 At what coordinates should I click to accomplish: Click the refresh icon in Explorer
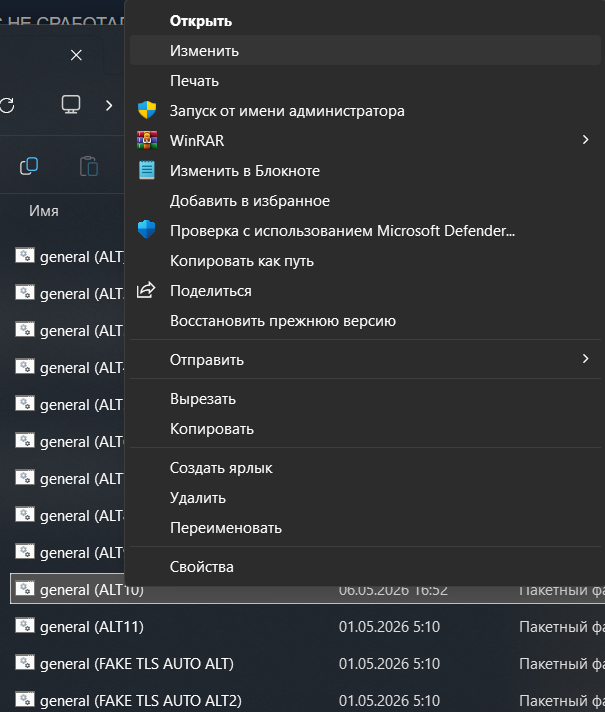tap(7, 105)
